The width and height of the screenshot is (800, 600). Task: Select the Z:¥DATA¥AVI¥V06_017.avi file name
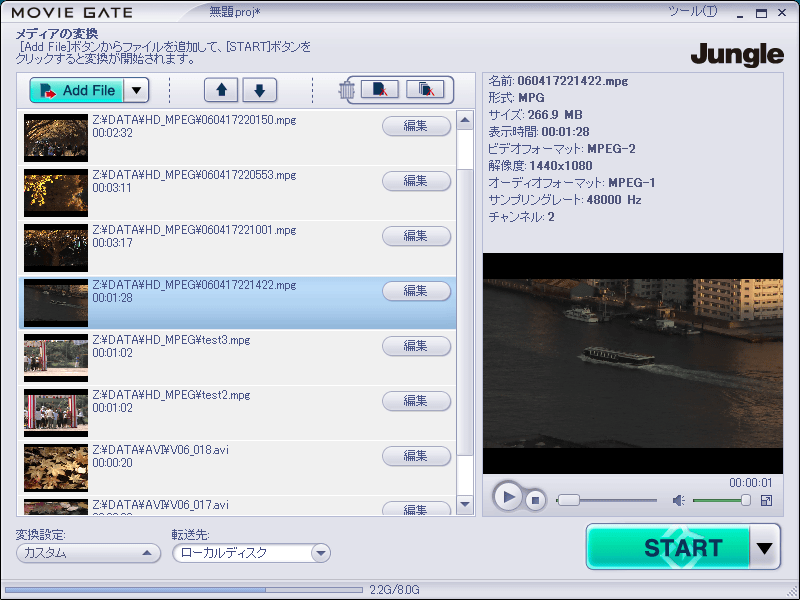161,505
